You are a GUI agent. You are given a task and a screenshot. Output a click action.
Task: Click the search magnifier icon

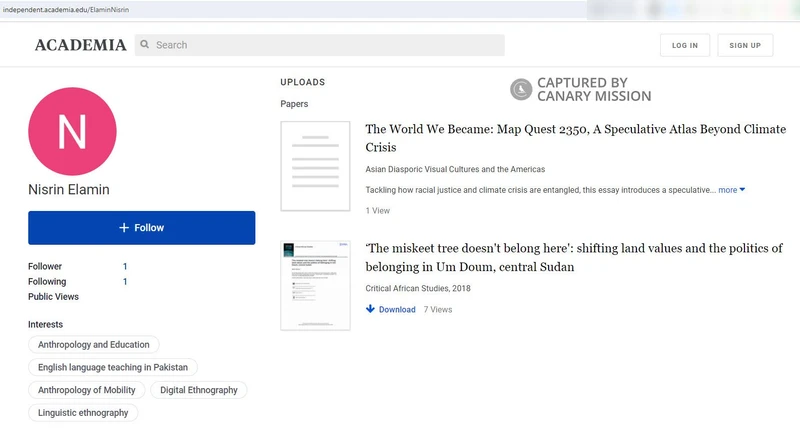tap(145, 45)
